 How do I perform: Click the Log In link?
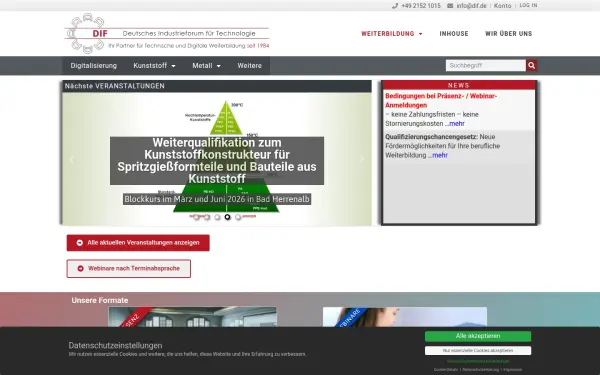[x=528, y=5]
